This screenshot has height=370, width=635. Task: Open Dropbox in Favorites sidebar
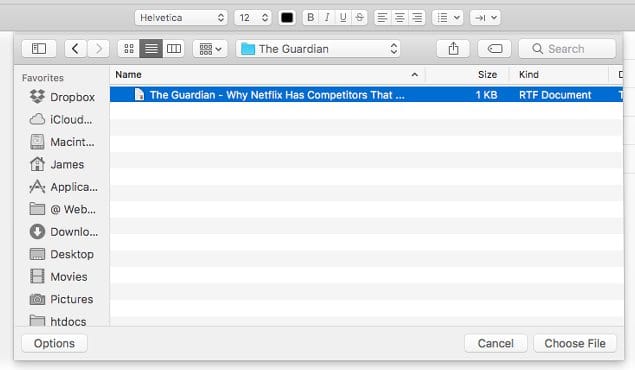pos(62,97)
